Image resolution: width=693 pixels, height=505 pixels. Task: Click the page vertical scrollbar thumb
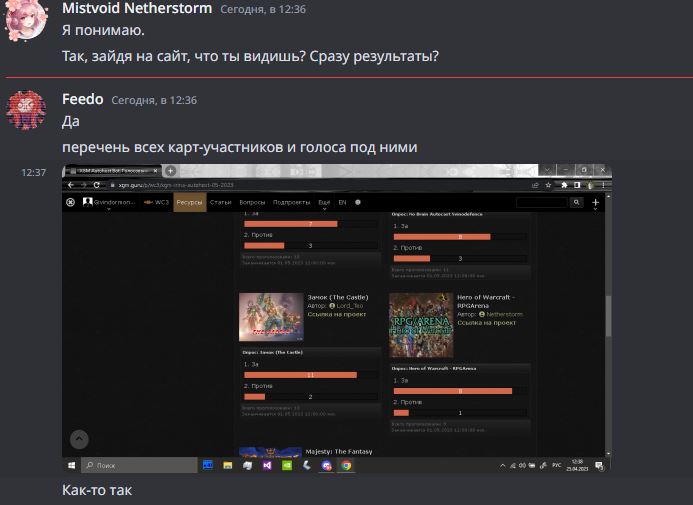tap(609, 316)
